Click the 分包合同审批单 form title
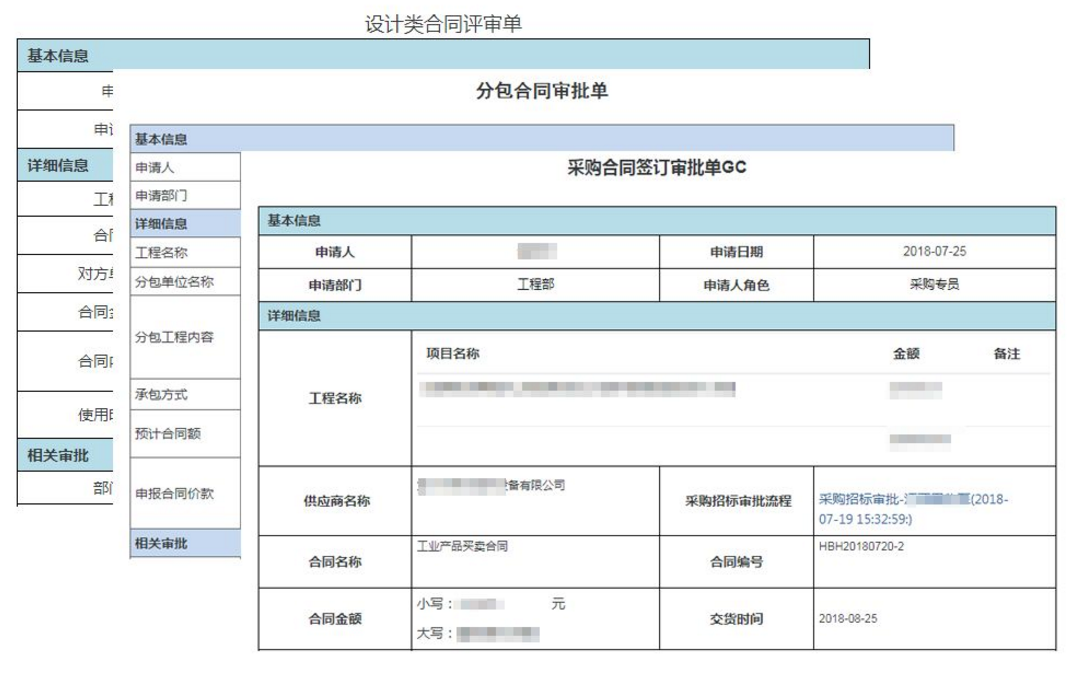The image size is (1071, 673). [x=542, y=92]
